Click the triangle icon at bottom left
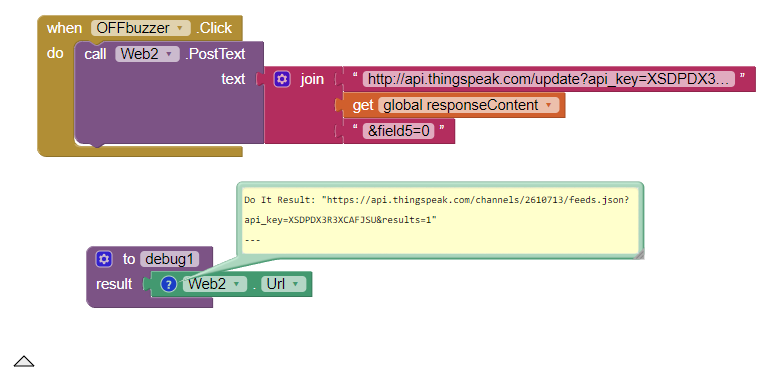 click(x=23, y=362)
